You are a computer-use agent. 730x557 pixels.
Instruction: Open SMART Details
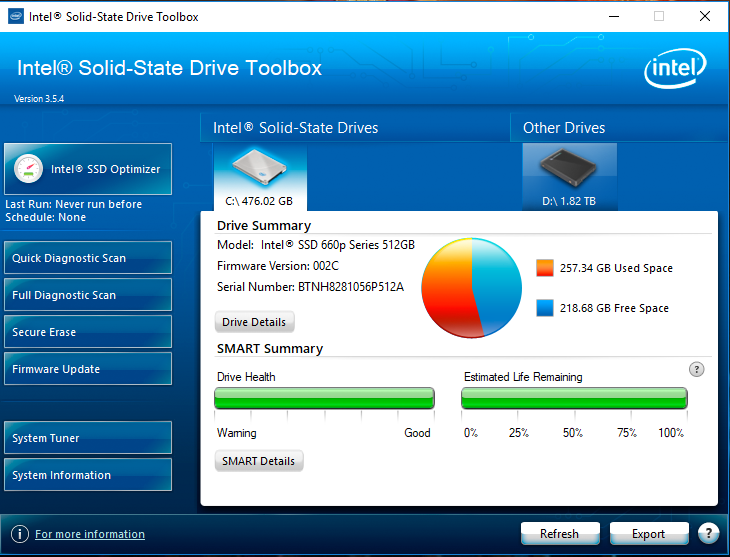(258, 461)
